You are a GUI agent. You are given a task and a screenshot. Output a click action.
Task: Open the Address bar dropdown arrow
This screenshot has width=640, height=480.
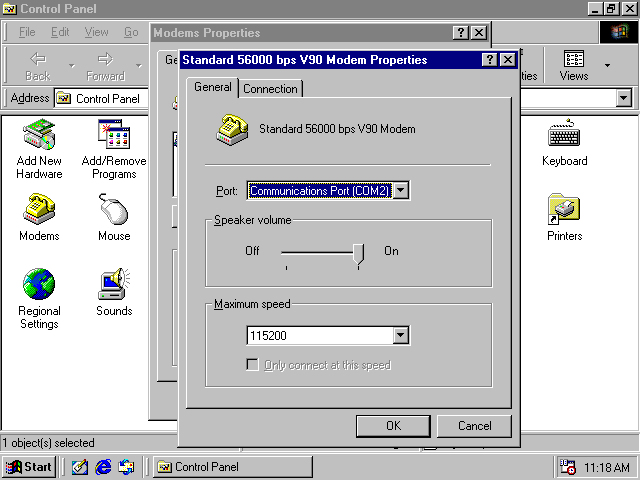(623, 98)
